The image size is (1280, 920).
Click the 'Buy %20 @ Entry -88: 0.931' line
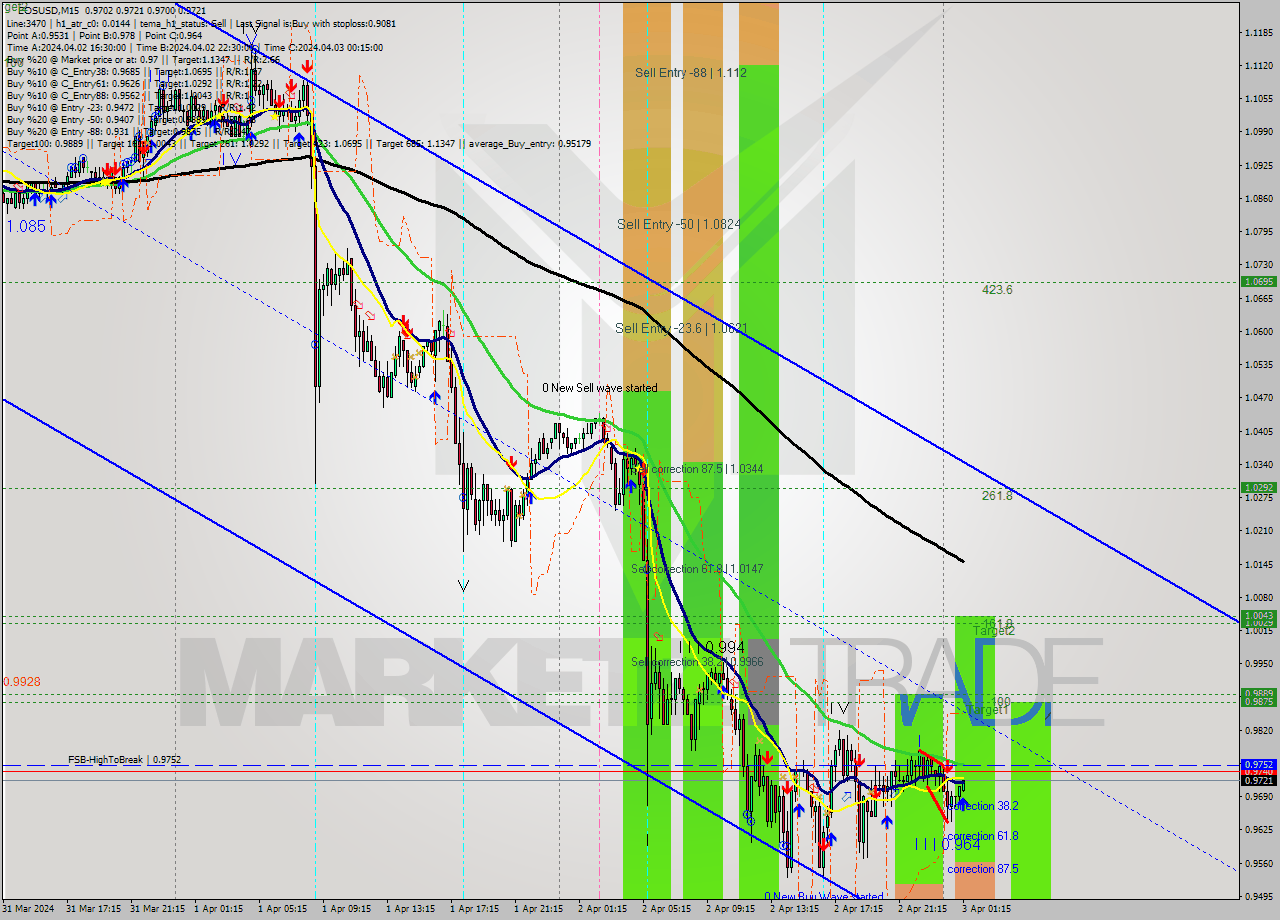(68, 133)
